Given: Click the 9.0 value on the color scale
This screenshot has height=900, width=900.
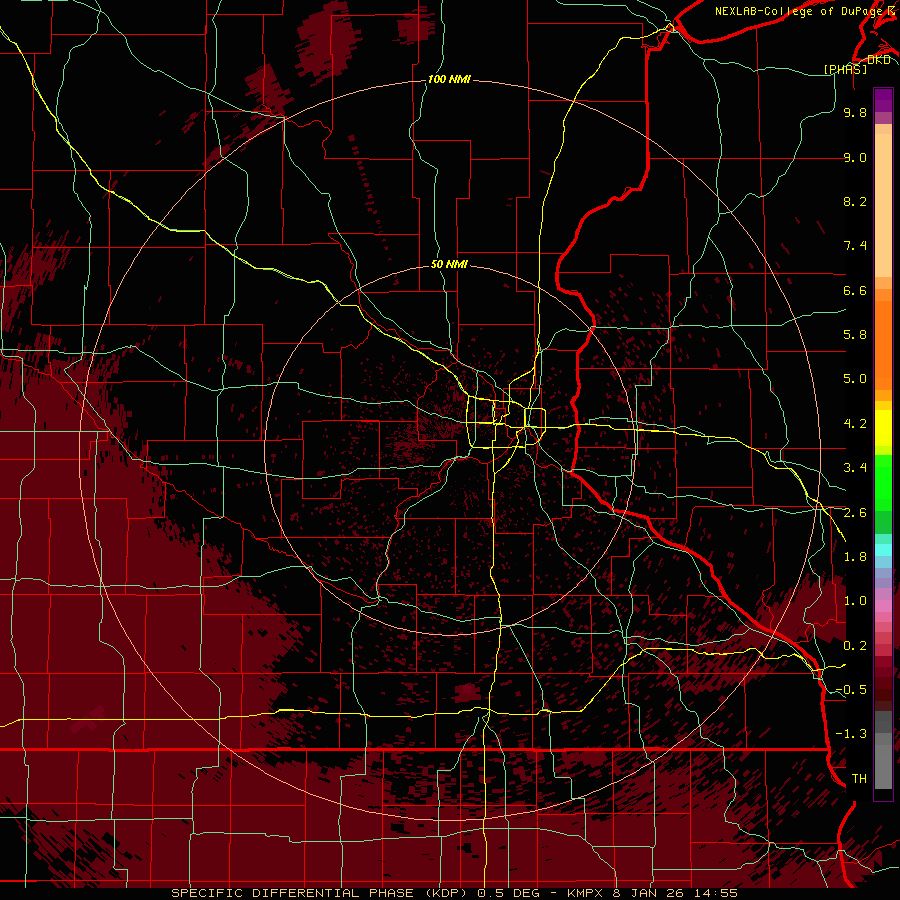Looking at the screenshot, I should click(855, 157).
